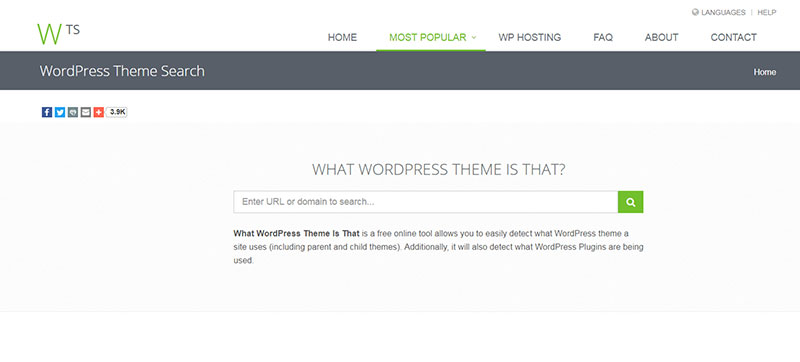Click the globe icon beside Languages
Screen dimensions: 800x362
[695, 12]
